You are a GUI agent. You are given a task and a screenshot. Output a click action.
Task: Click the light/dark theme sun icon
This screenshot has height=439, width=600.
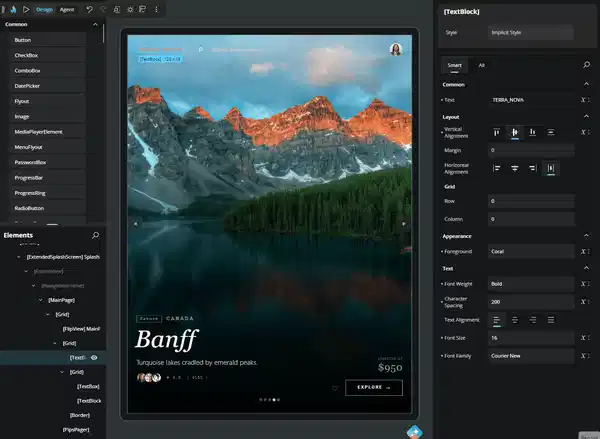click(128, 9)
